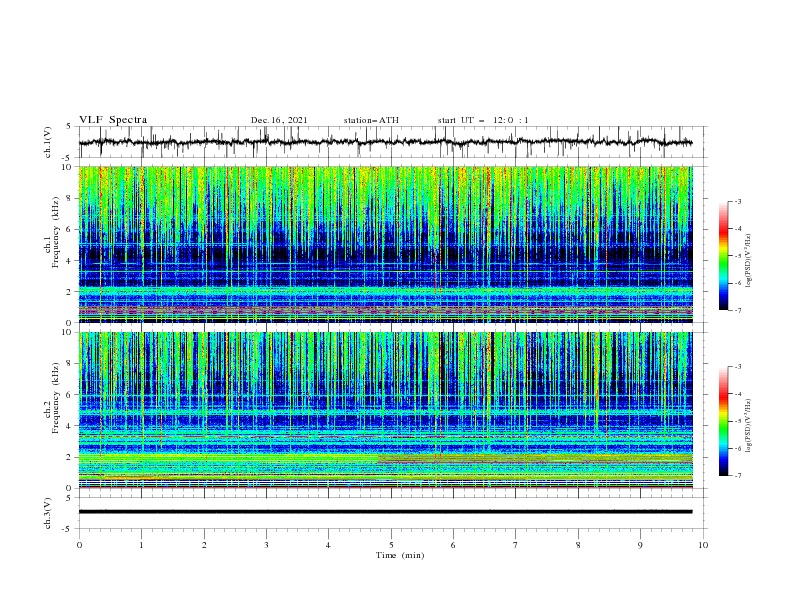Click the '0' tick on the time axis
Viewport: 792px width, 612px height.
coord(79,545)
